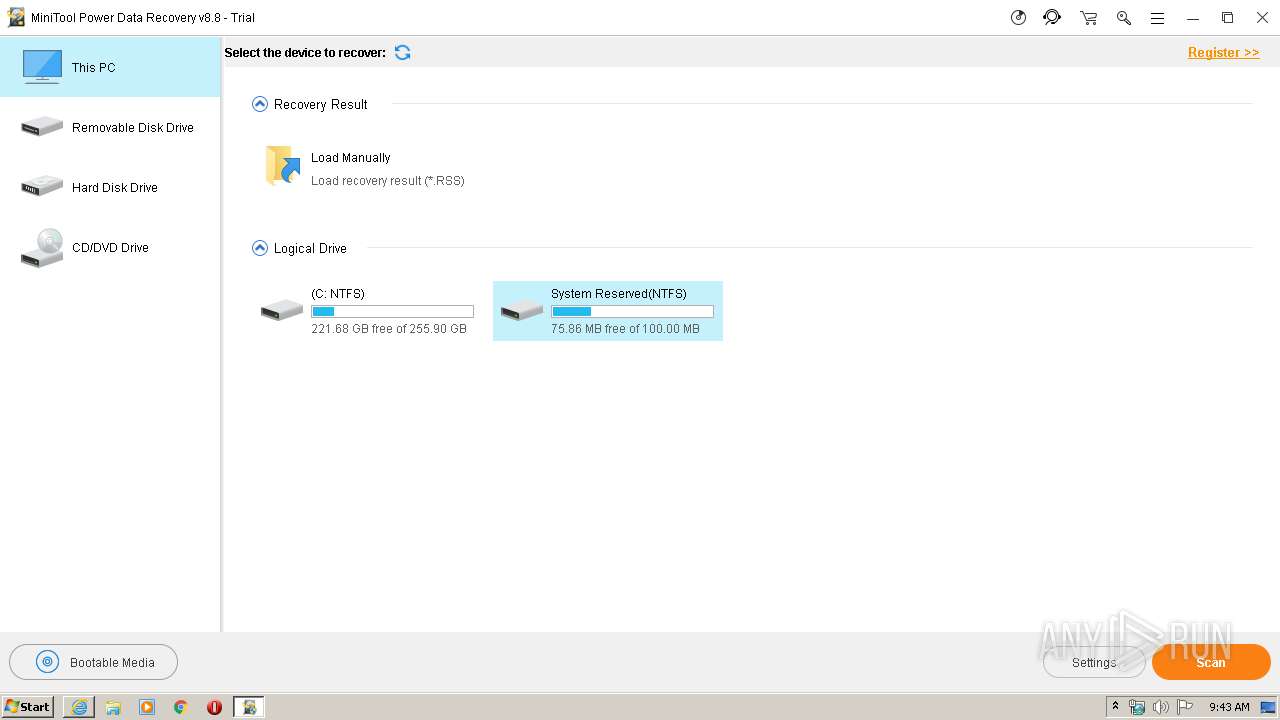
Task: Click '75.86 MB free of 100.00 MB' text
Action: (x=625, y=329)
